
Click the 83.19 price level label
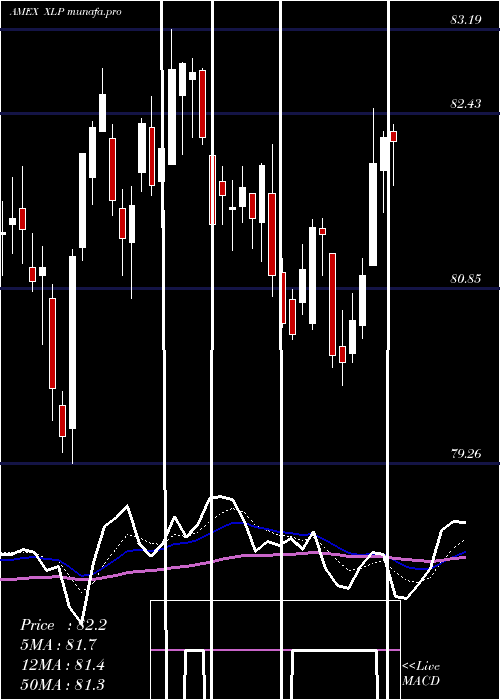466,20
